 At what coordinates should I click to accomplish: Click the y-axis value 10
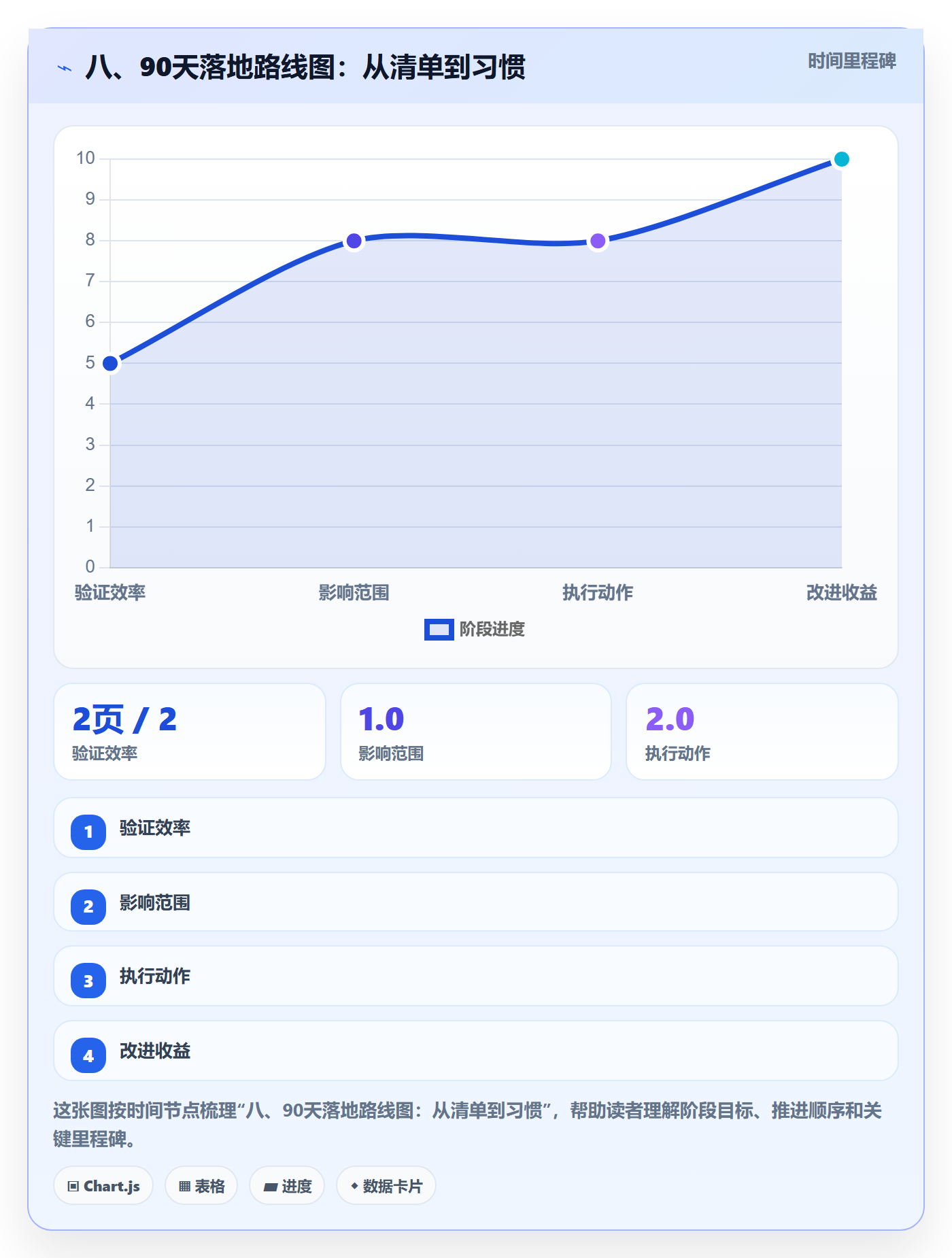86,158
